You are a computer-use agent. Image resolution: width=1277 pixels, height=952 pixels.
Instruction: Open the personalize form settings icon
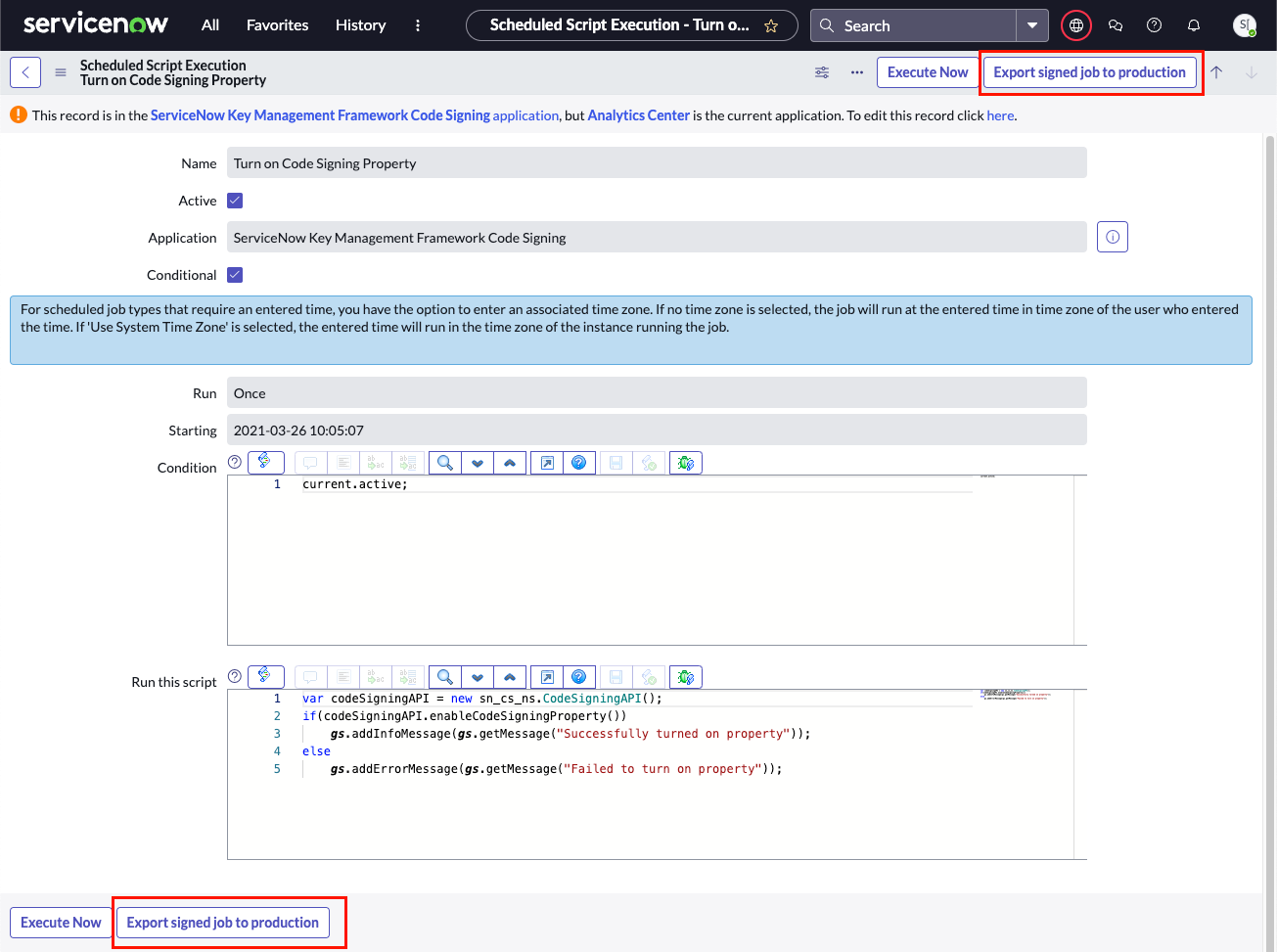tap(822, 72)
